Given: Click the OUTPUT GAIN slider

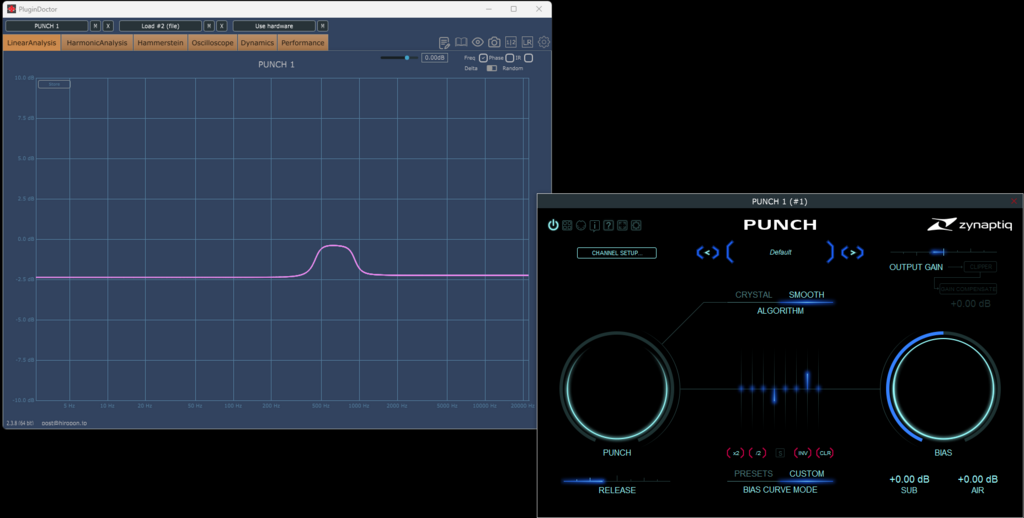Looking at the screenshot, I should pos(943,252).
